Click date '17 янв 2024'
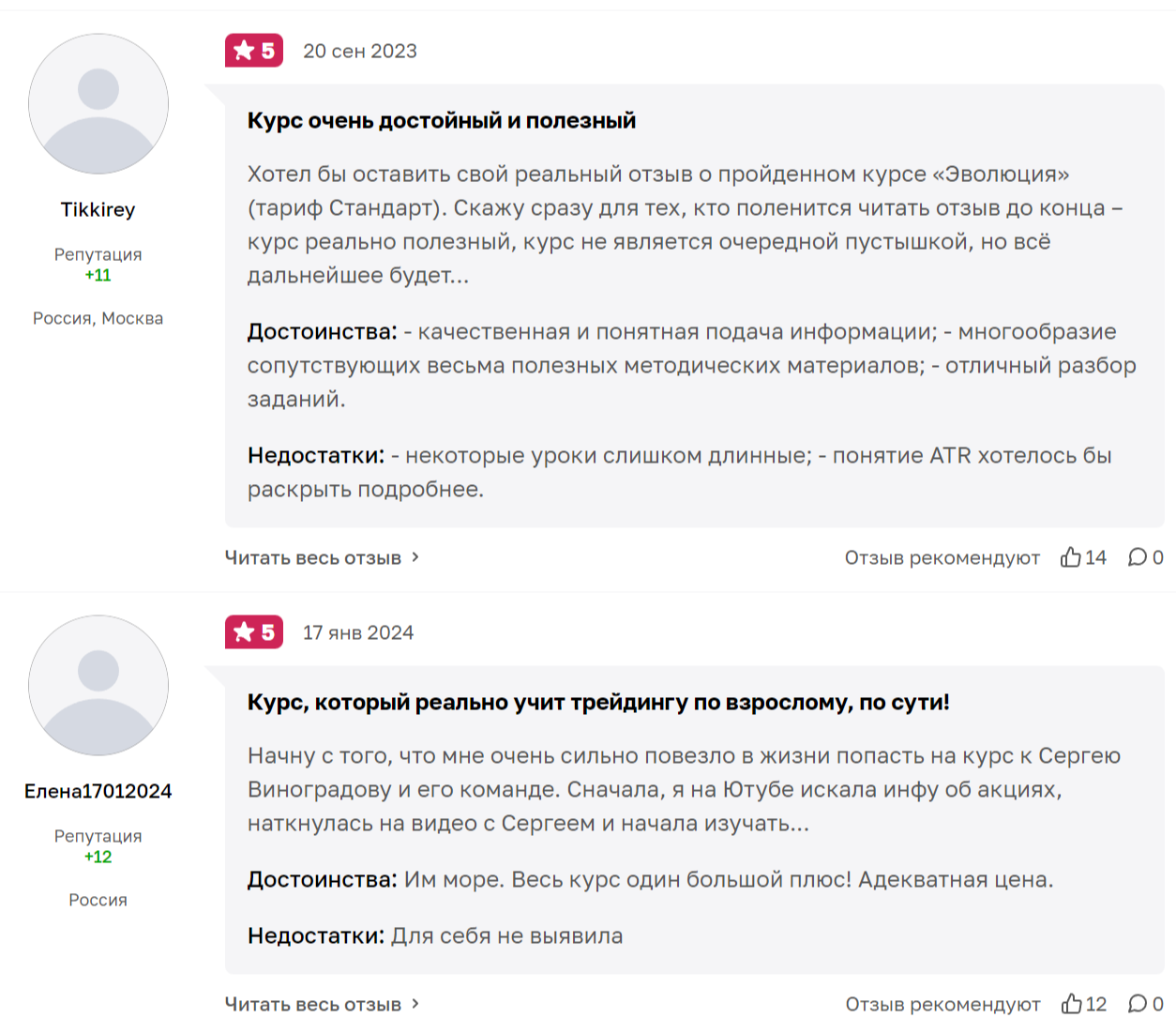The image size is (1176, 1033). pyautogui.click(x=358, y=632)
